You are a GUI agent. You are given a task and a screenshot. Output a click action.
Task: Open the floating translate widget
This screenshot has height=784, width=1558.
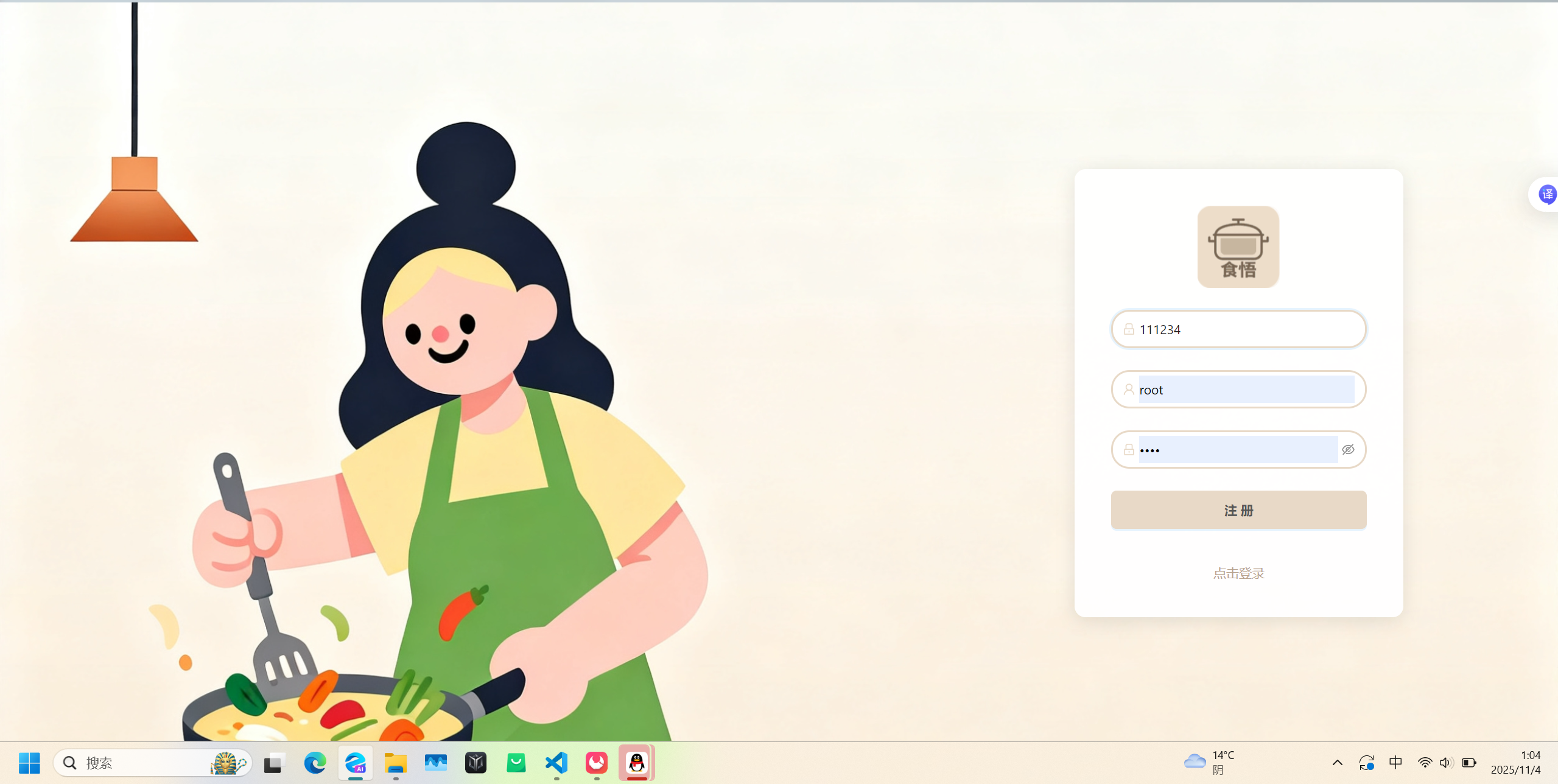1546,194
